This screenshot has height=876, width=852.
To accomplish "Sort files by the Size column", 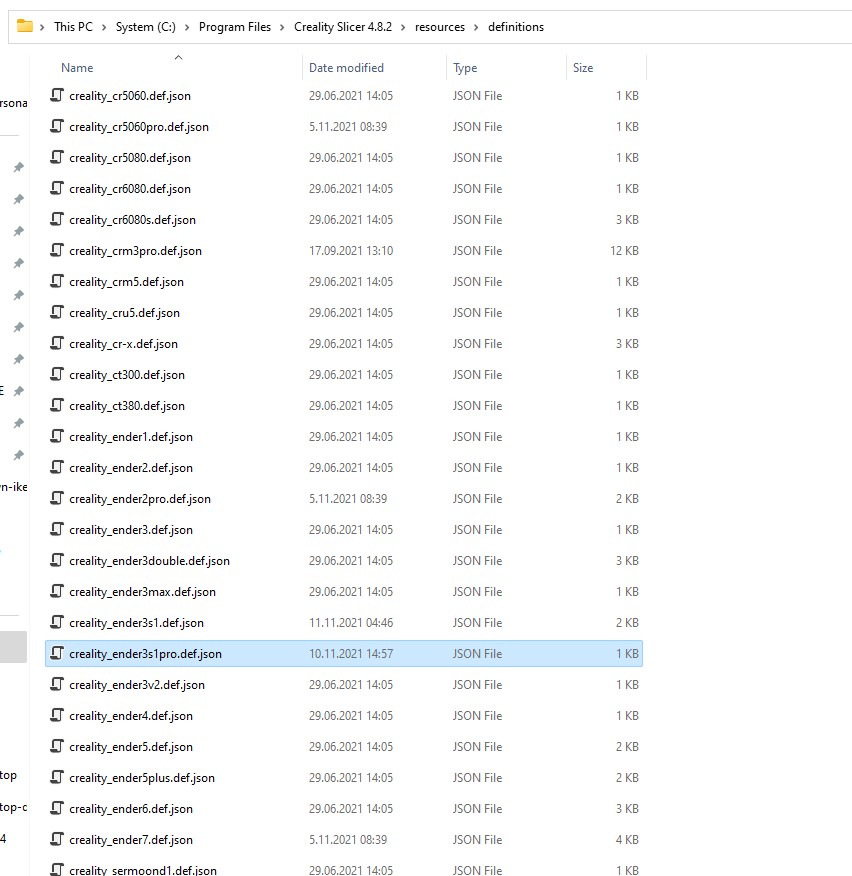I will coord(583,68).
